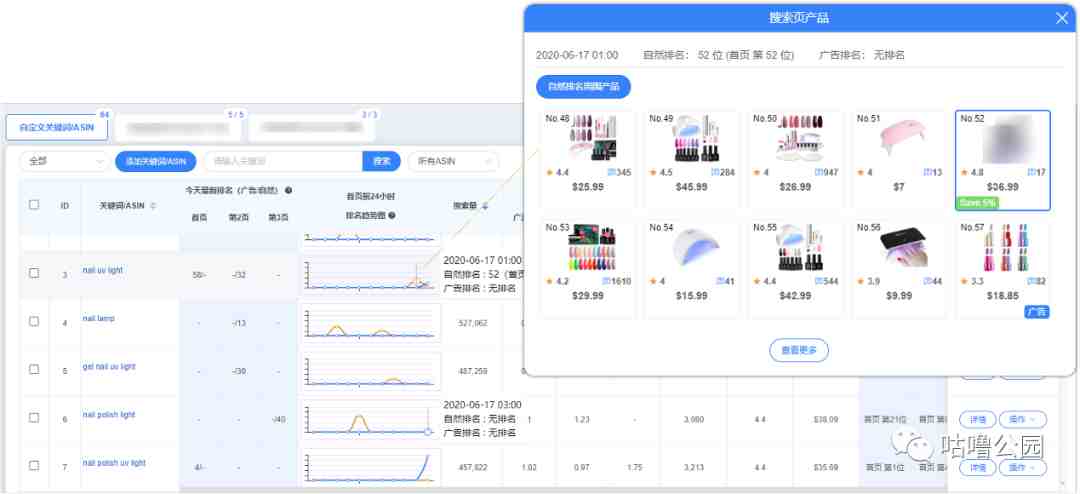1080x494 pixels.
Task: Open product thumbnail No.57 priced $18.85
Action: click(x=1008, y=248)
